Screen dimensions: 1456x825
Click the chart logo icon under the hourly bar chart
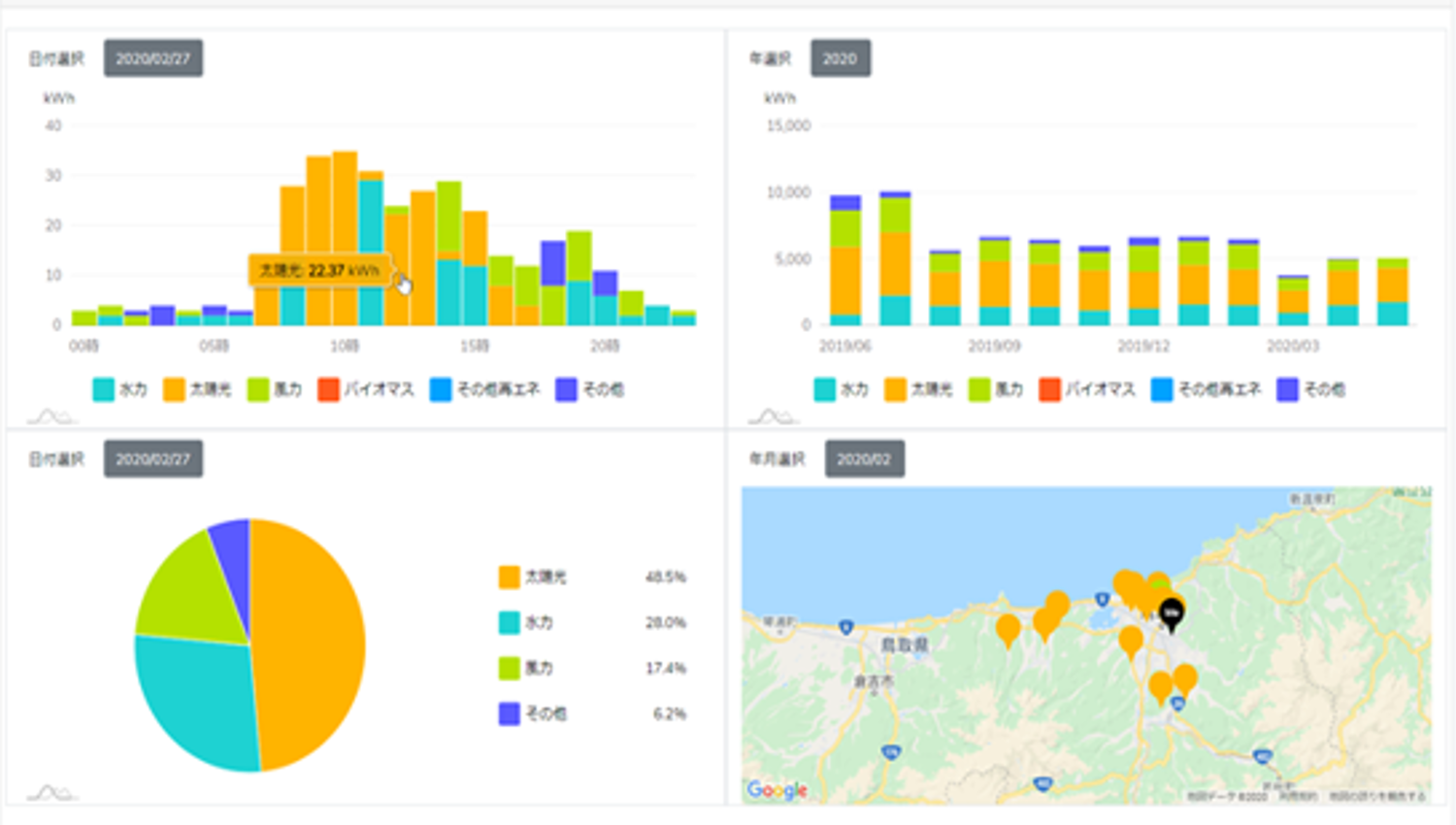tap(51, 416)
